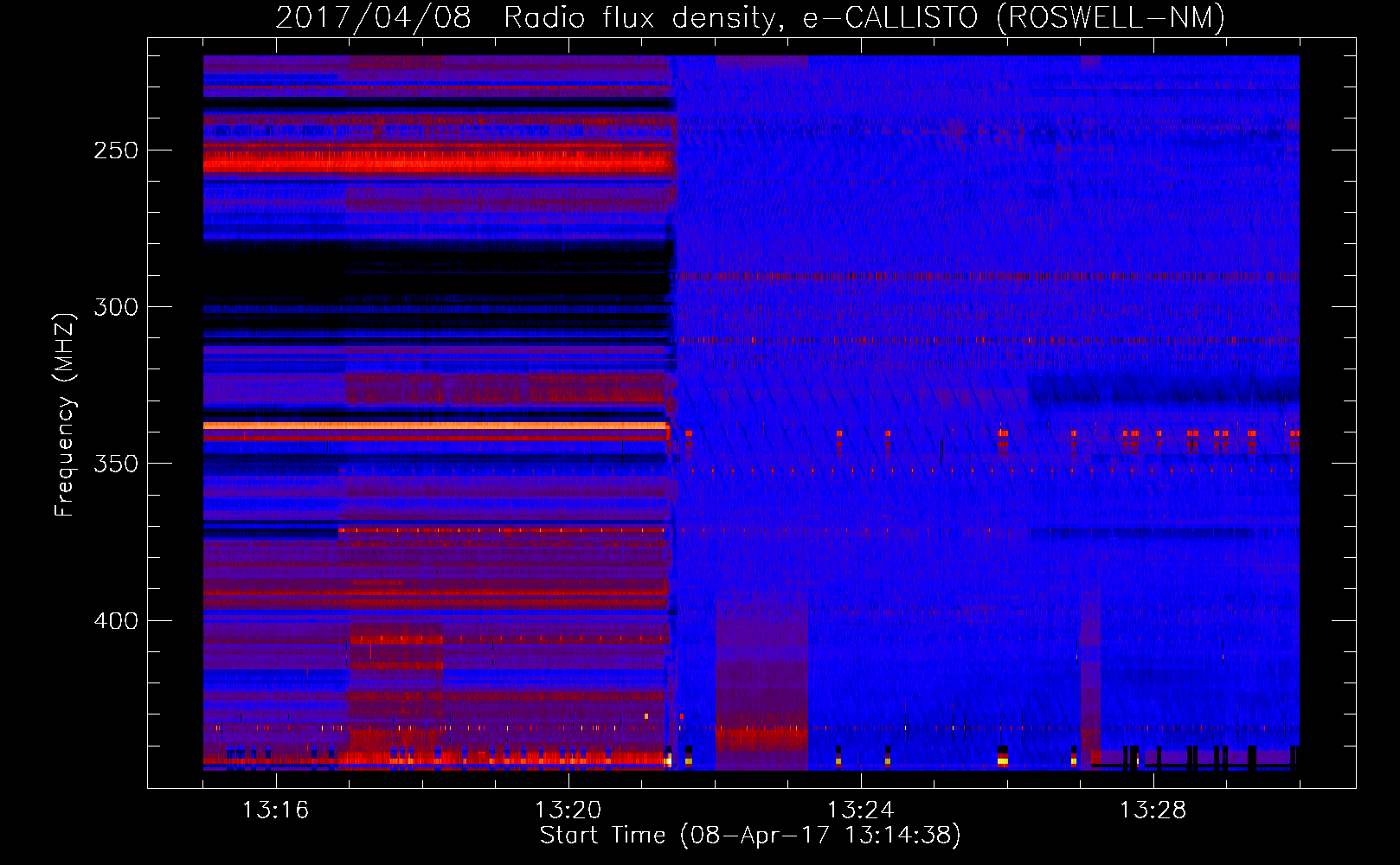Click the plot title "2017/04/08 Radio flux density, e-CALLISTO (ROSWELL-NM)"
This screenshot has height=865, width=1400.
750,18
